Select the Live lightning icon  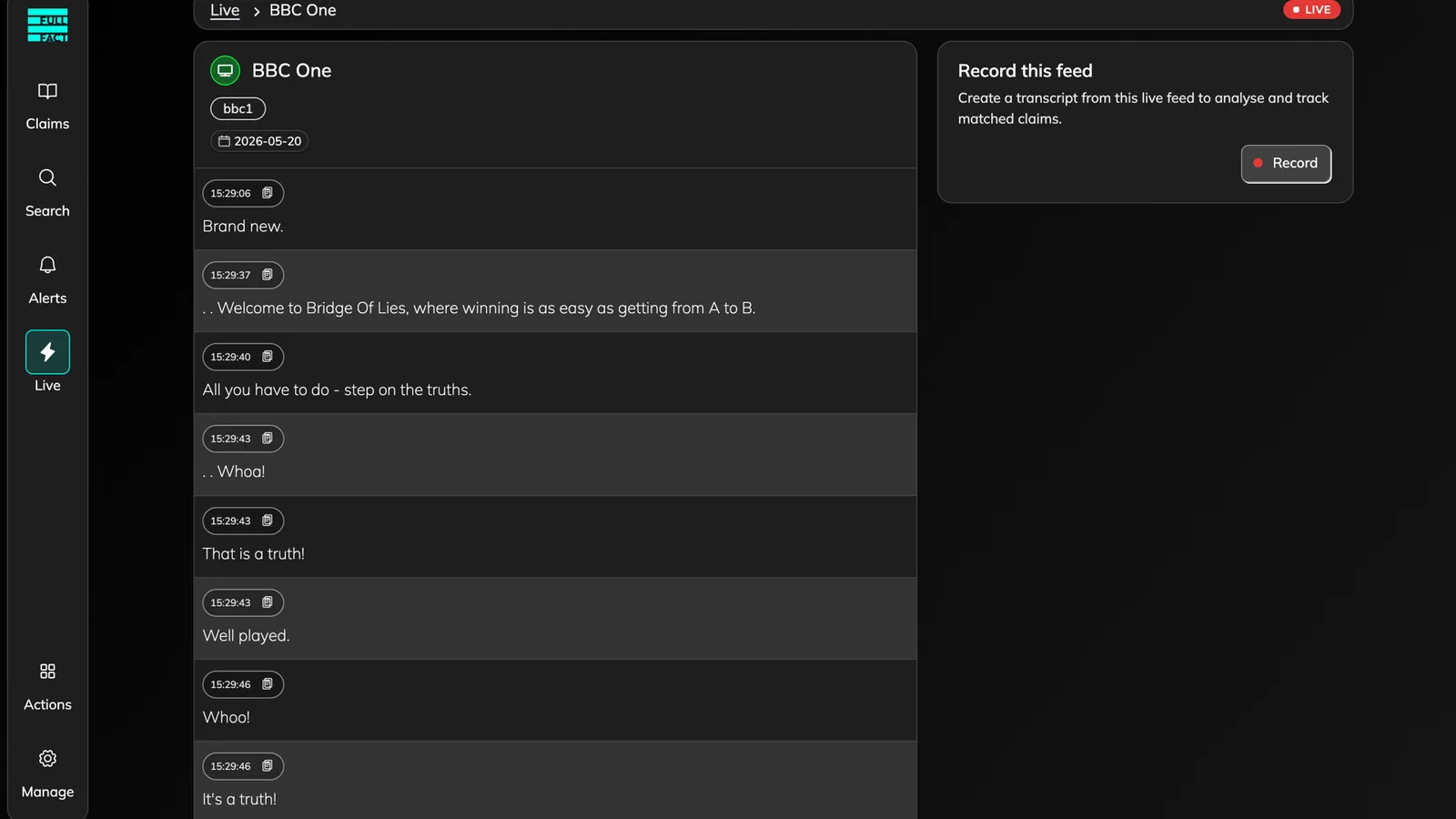[x=47, y=352]
